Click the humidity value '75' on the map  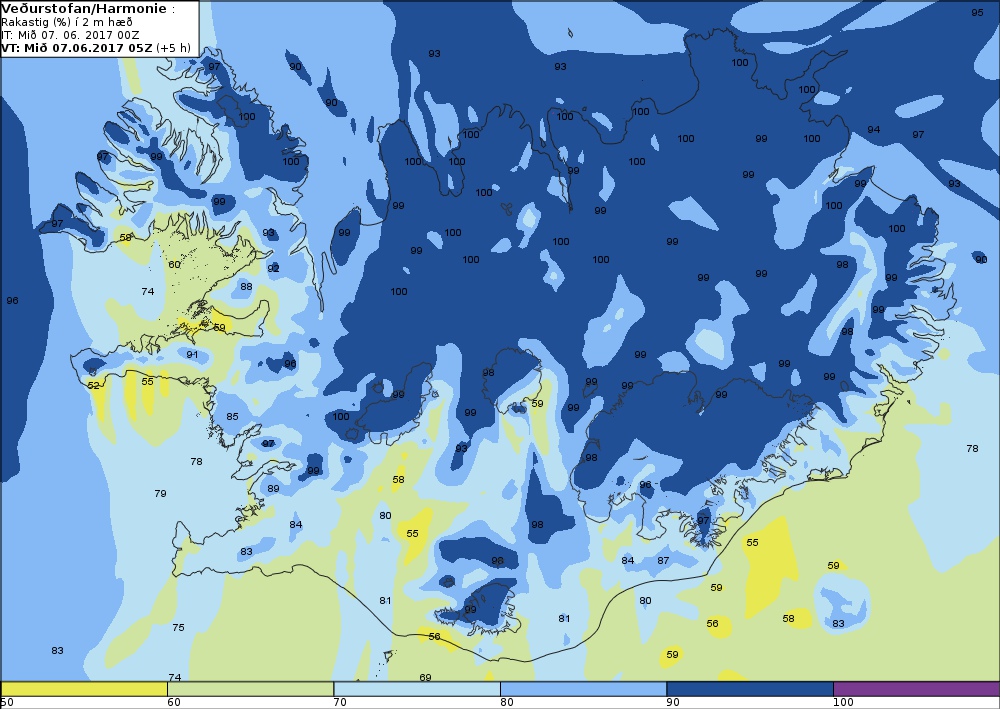tap(179, 627)
